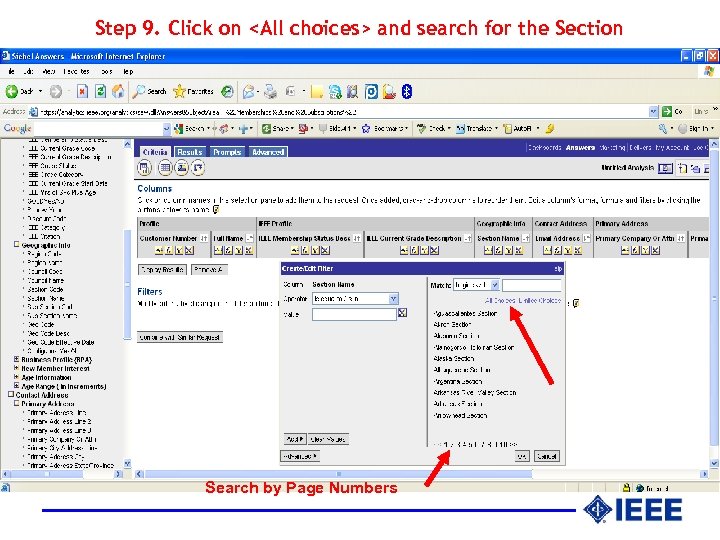Click the clear icon beside Value field
Screen dimensions: 720x540
[x=402, y=313]
